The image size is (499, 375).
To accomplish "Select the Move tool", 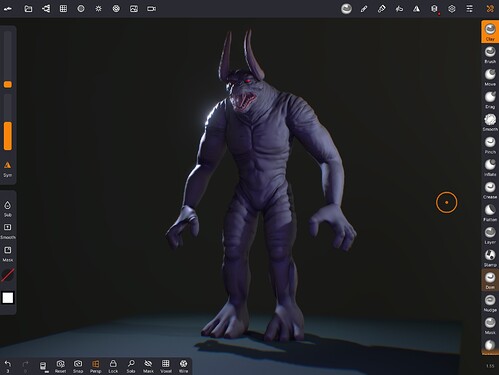I will pyautogui.click(x=490, y=77).
